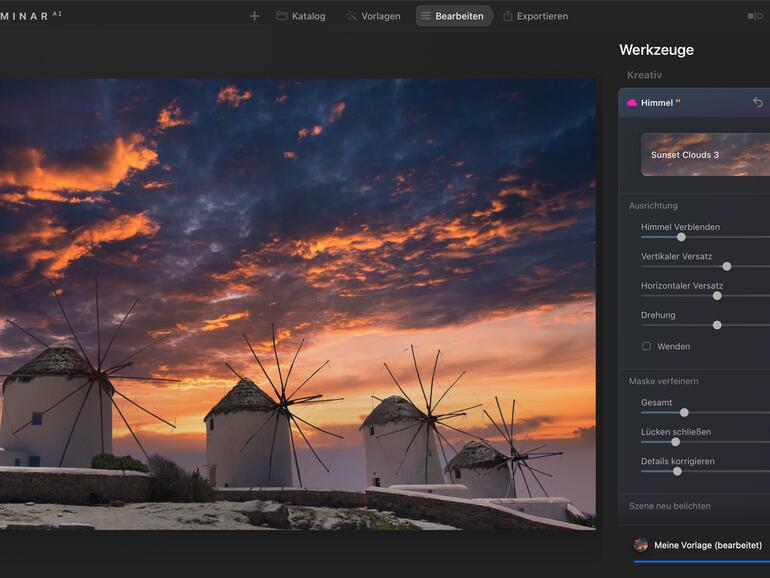Adjust the Details korrigieren slider
The image size is (770, 578).
677,471
